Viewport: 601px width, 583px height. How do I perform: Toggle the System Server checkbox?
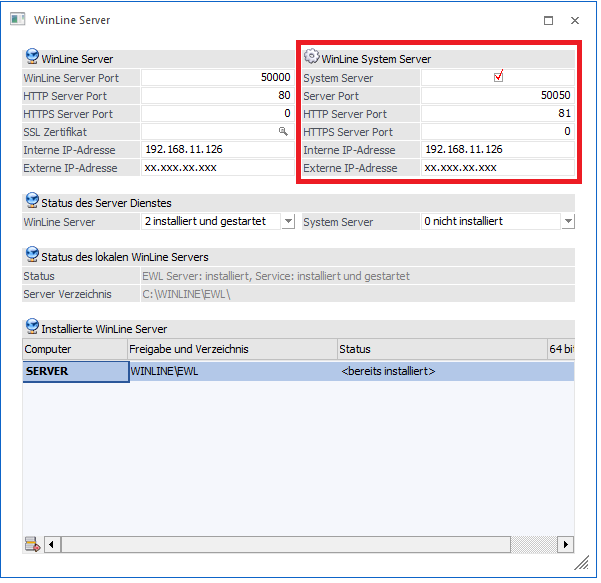tap(498, 77)
